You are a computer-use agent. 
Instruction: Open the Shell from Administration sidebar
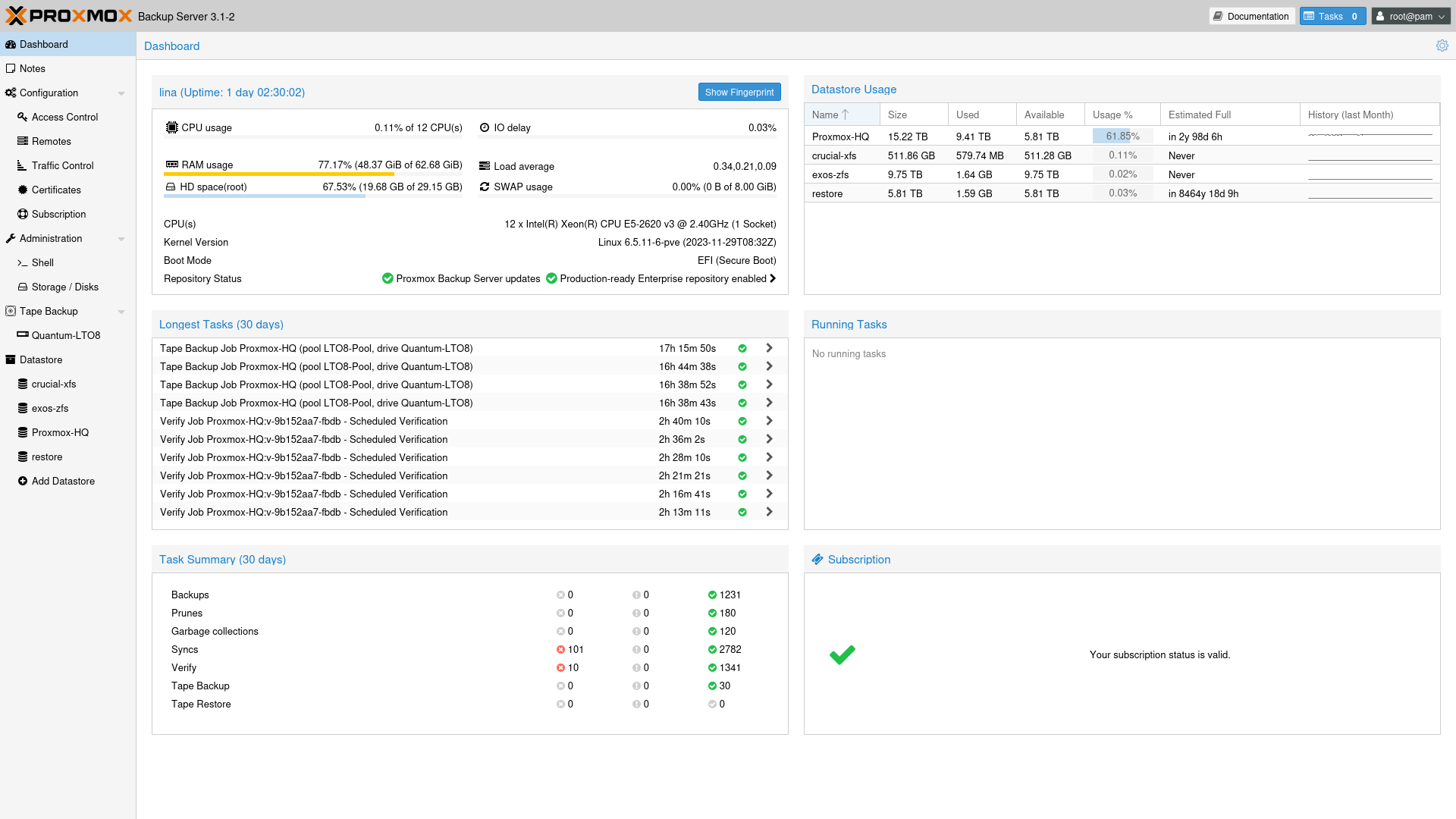click(42, 262)
